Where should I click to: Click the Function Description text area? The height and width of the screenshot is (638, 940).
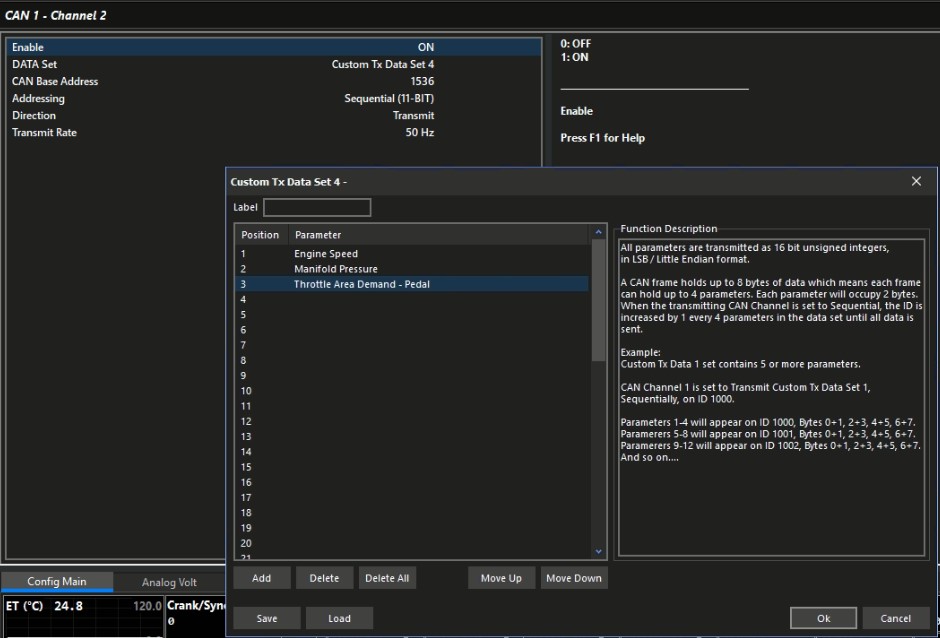772,398
